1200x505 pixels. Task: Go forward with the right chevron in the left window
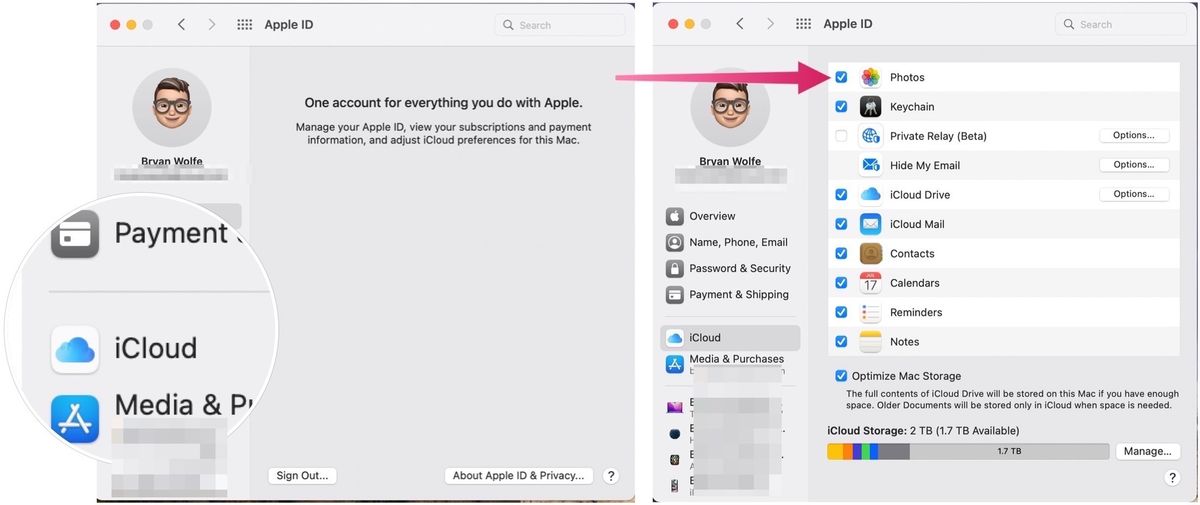coord(211,25)
